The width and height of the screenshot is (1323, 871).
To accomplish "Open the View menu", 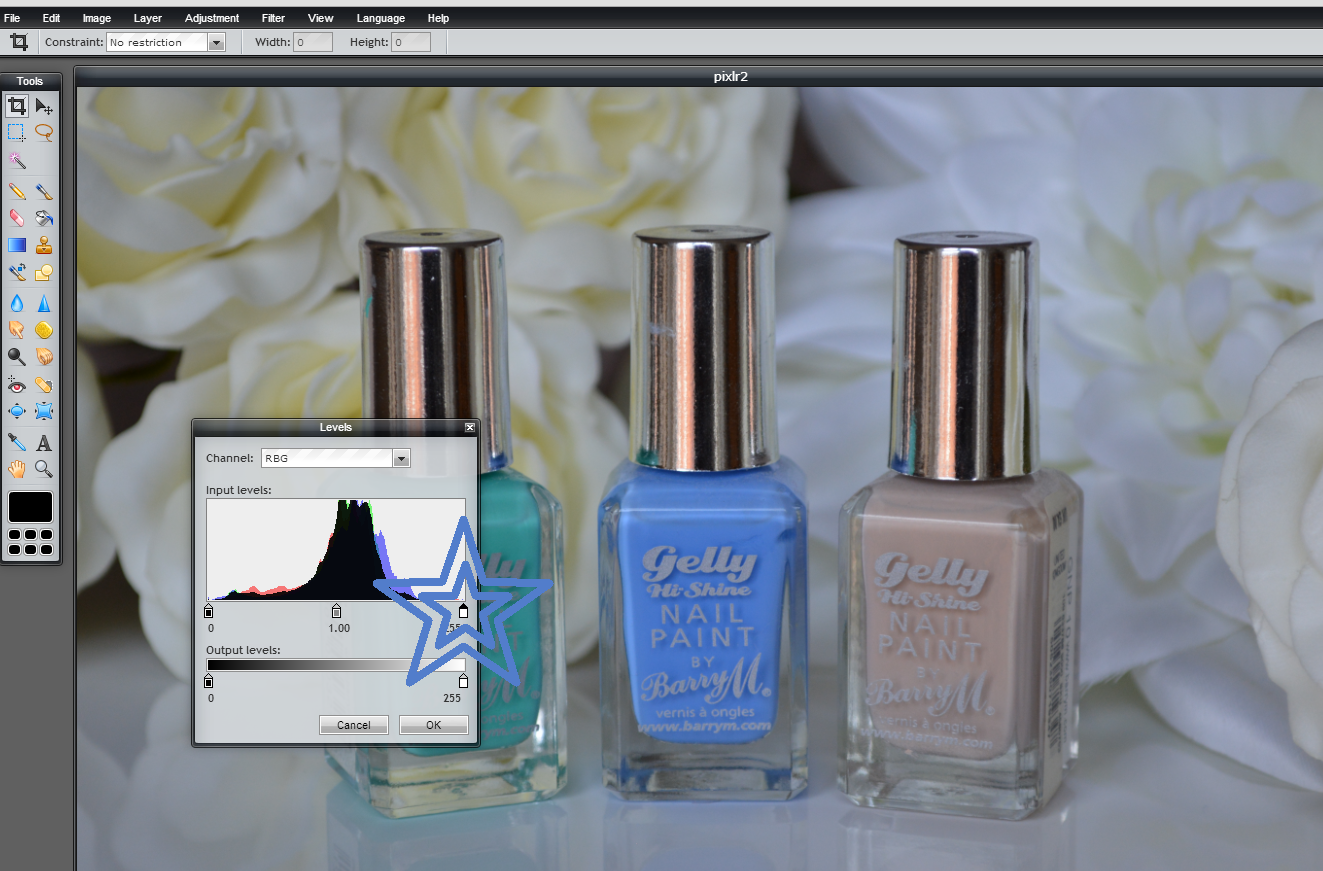I will [321, 18].
